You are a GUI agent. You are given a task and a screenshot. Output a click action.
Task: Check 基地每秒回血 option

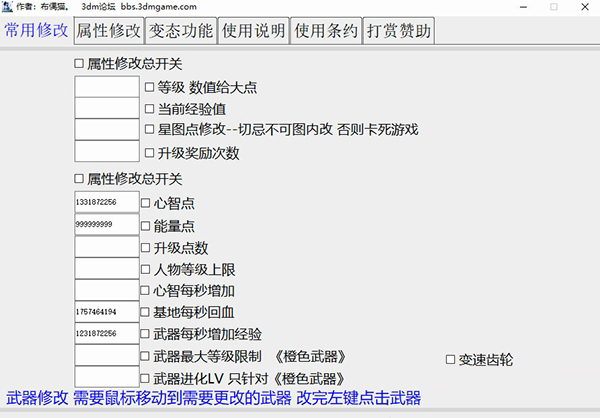click(x=145, y=312)
